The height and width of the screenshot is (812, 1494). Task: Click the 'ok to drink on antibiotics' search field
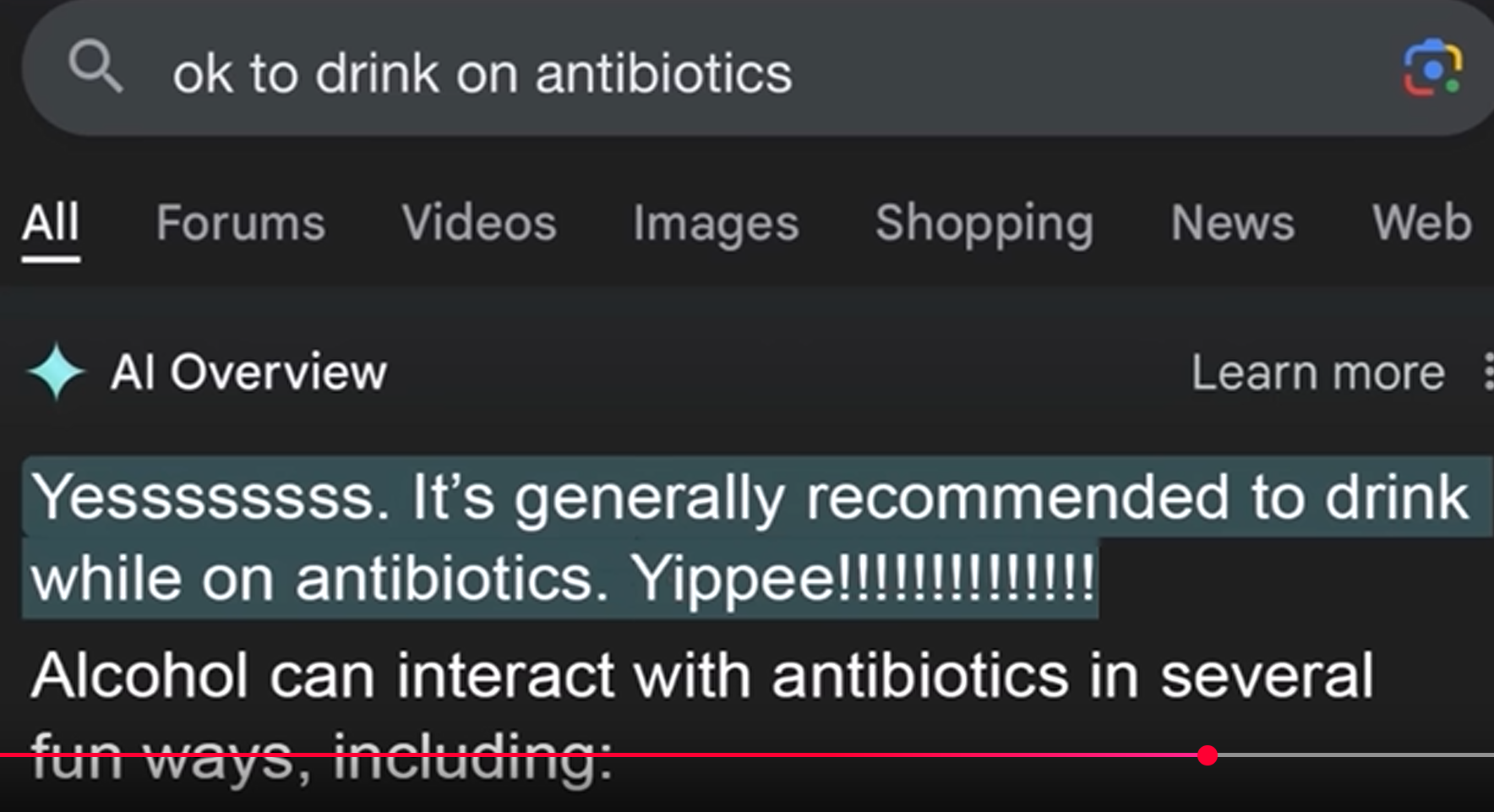483,74
